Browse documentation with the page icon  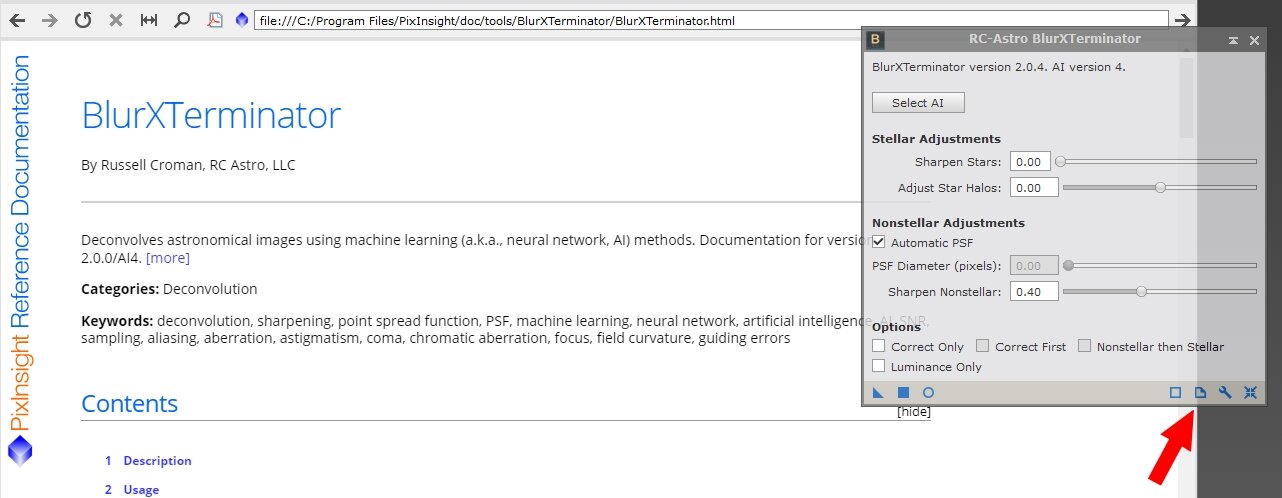1201,393
